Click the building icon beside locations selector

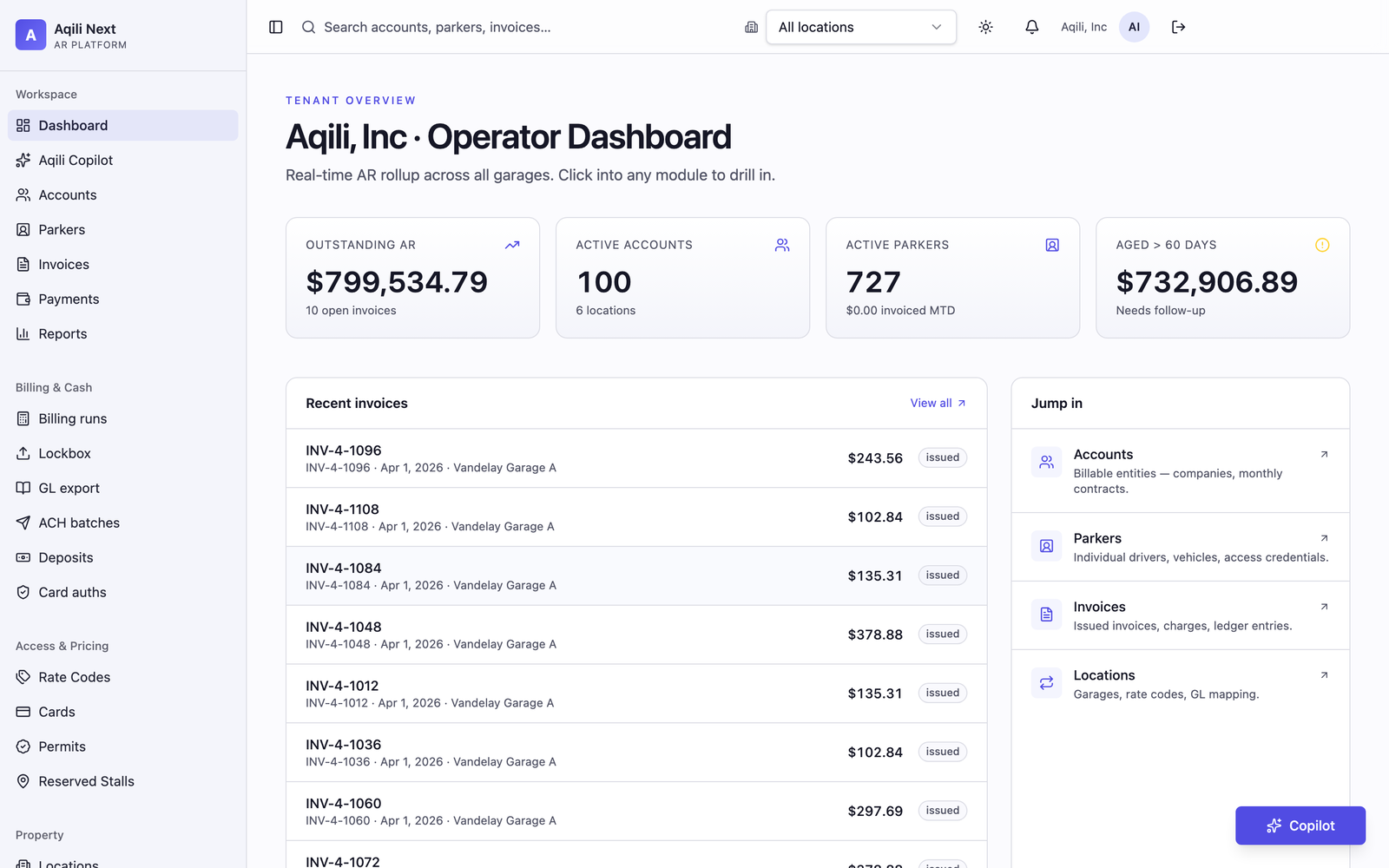pos(752,27)
